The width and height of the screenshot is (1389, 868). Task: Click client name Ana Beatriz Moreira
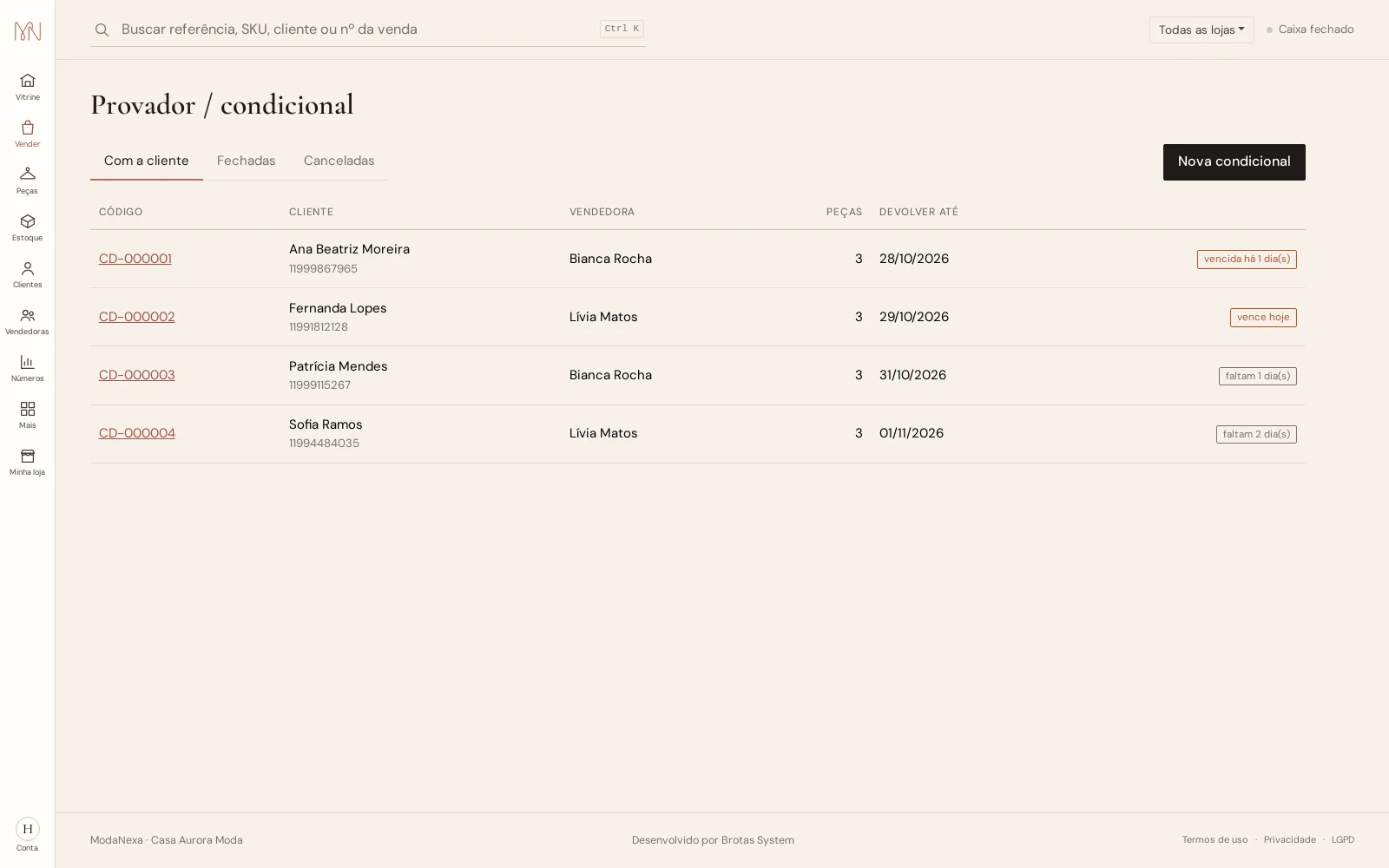[x=349, y=249]
